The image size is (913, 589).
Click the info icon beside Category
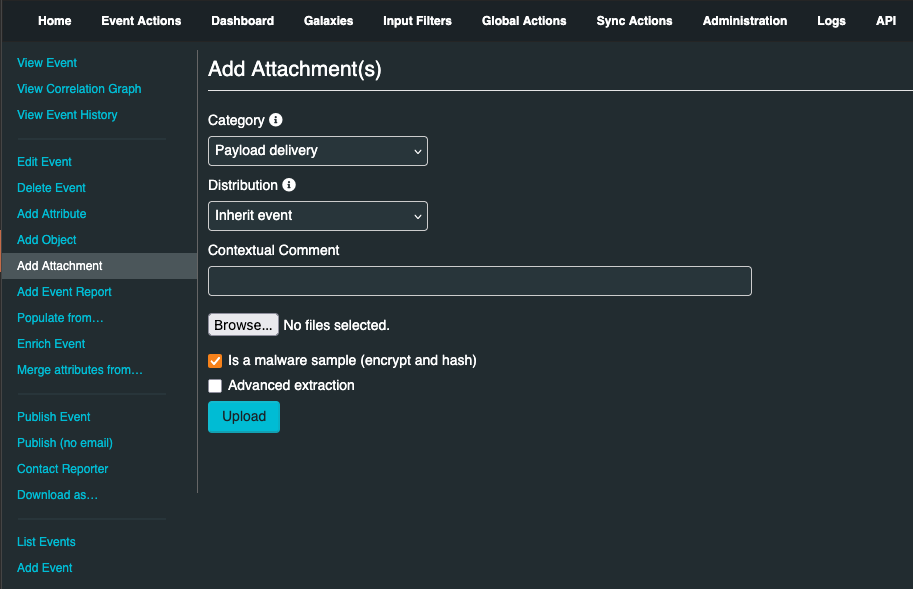pos(276,120)
